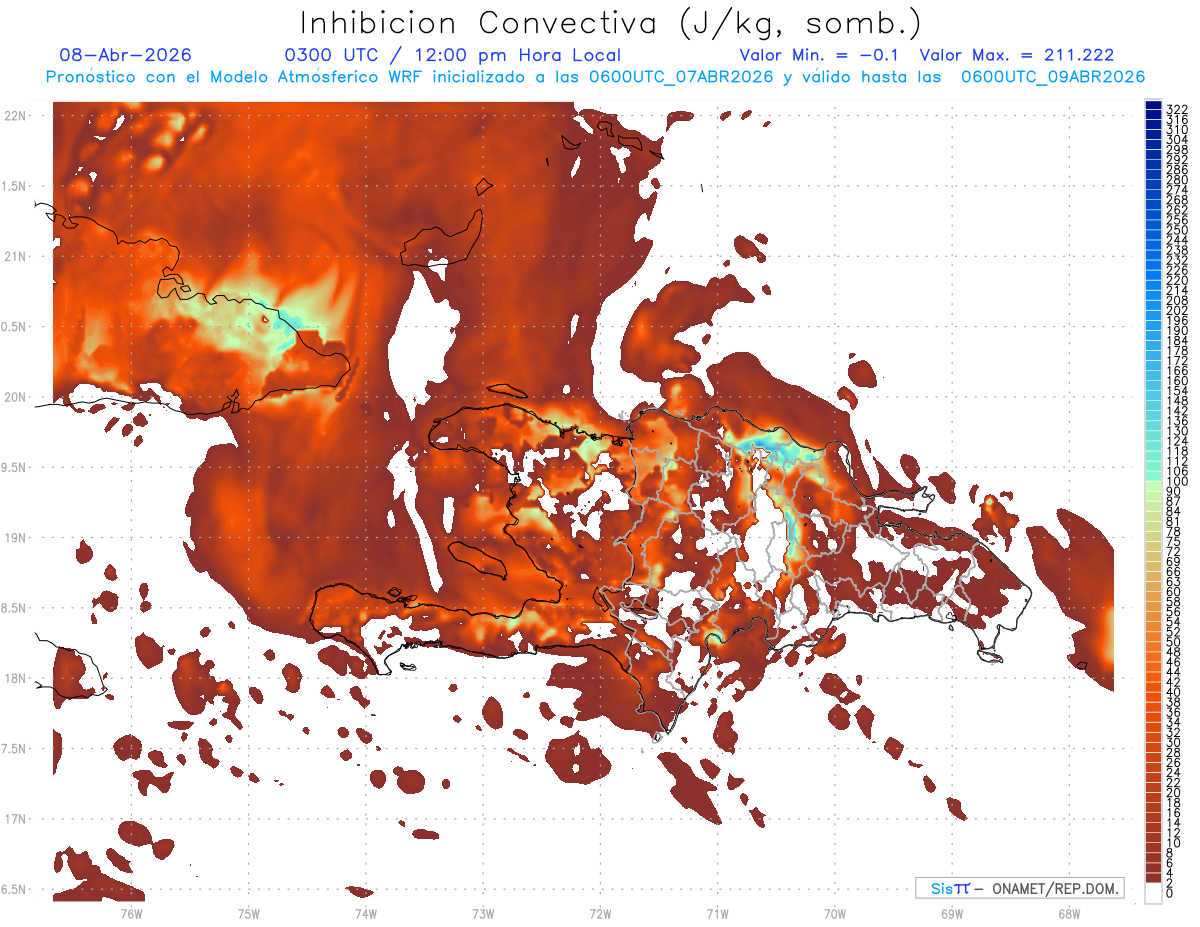Click the 68W longitude axis label

[x=1069, y=912]
